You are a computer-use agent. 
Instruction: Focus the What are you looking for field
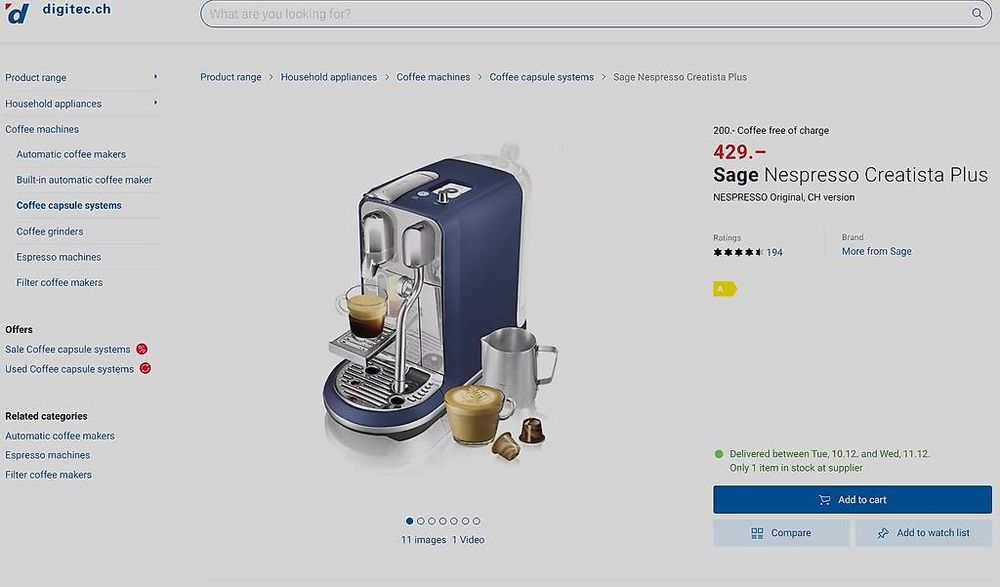587,13
